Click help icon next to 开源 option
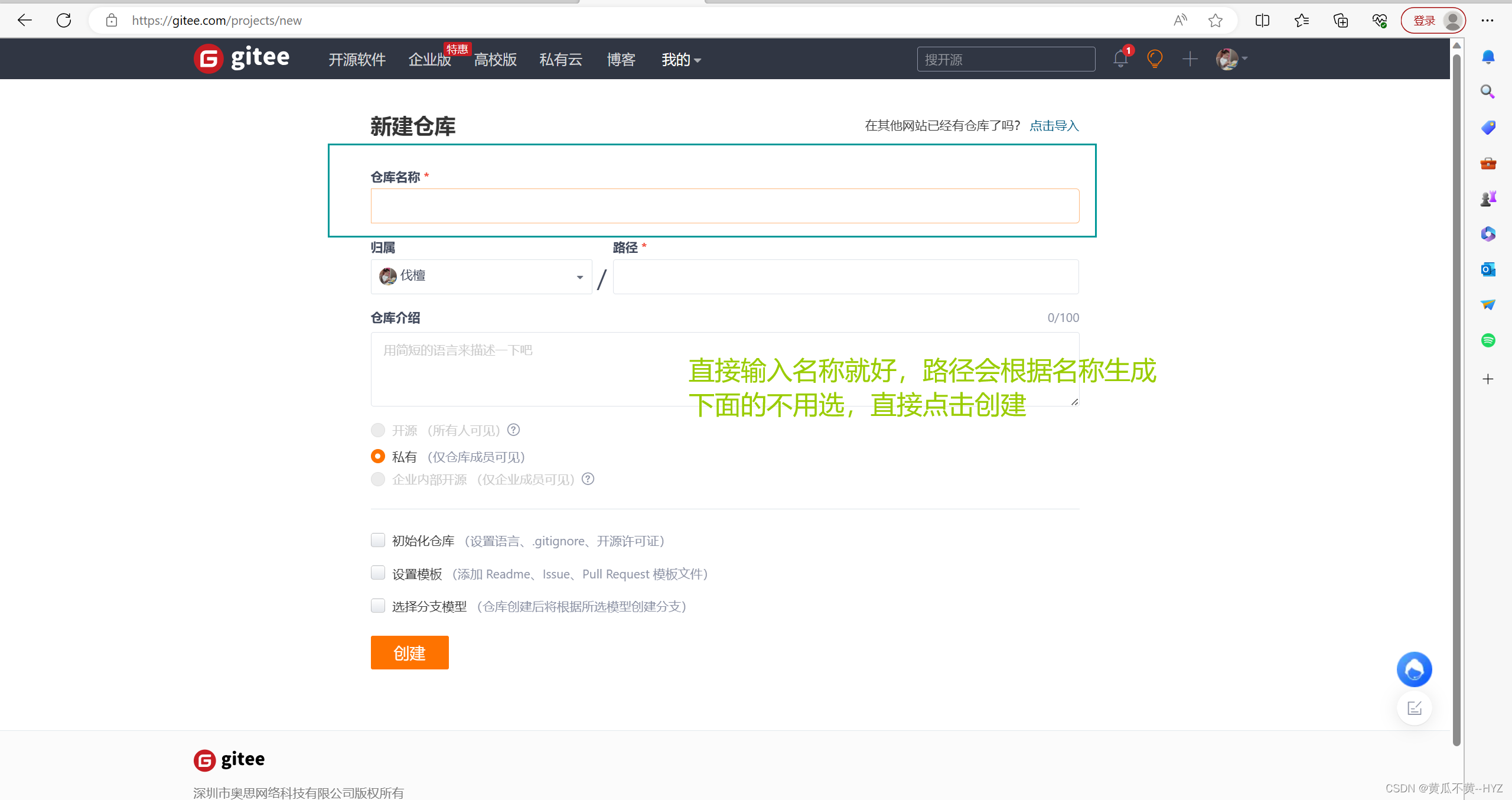The width and height of the screenshot is (1512, 800). coord(514,430)
